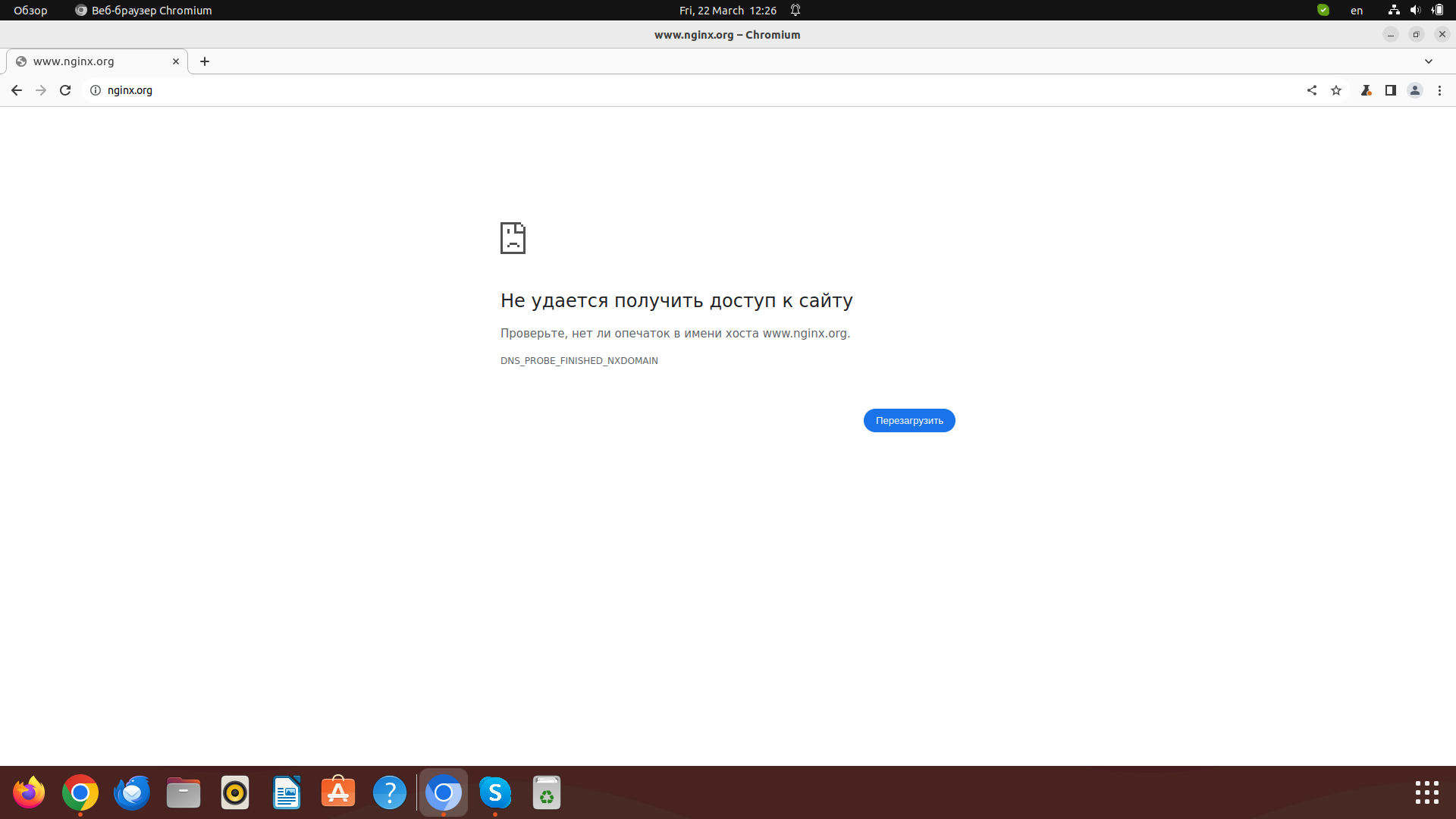Switch the en keyboard layout indicator
Screen dimensions: 1456x819
tap(1357, 11)
